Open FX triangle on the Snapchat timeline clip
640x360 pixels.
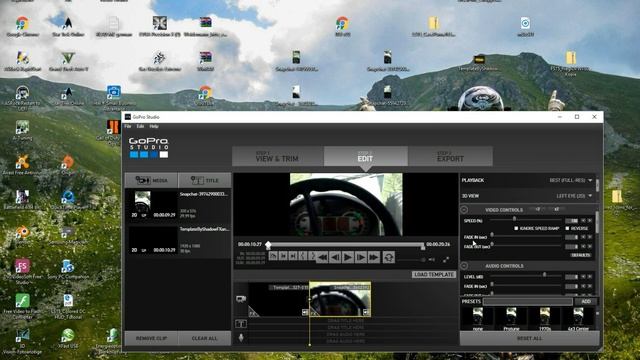[x=315, y=313]
